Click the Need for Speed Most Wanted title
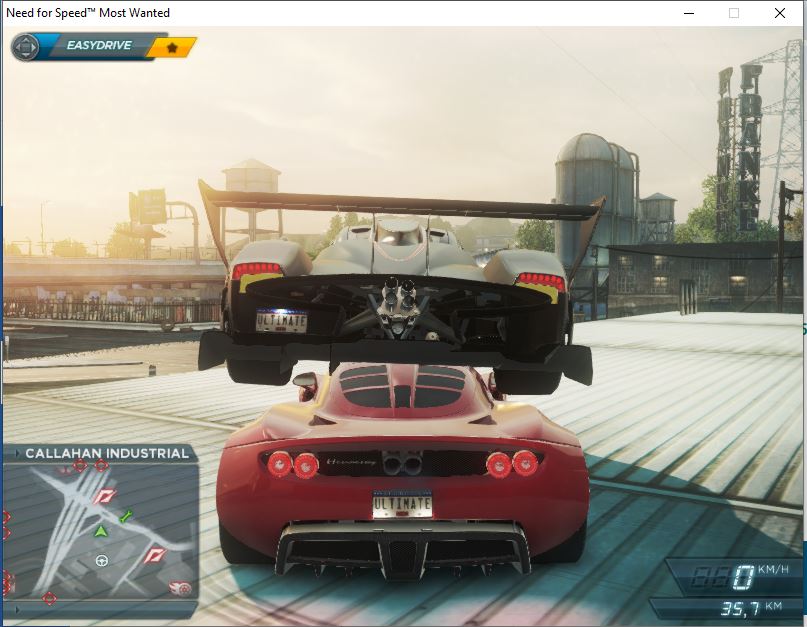 point(88,13)
